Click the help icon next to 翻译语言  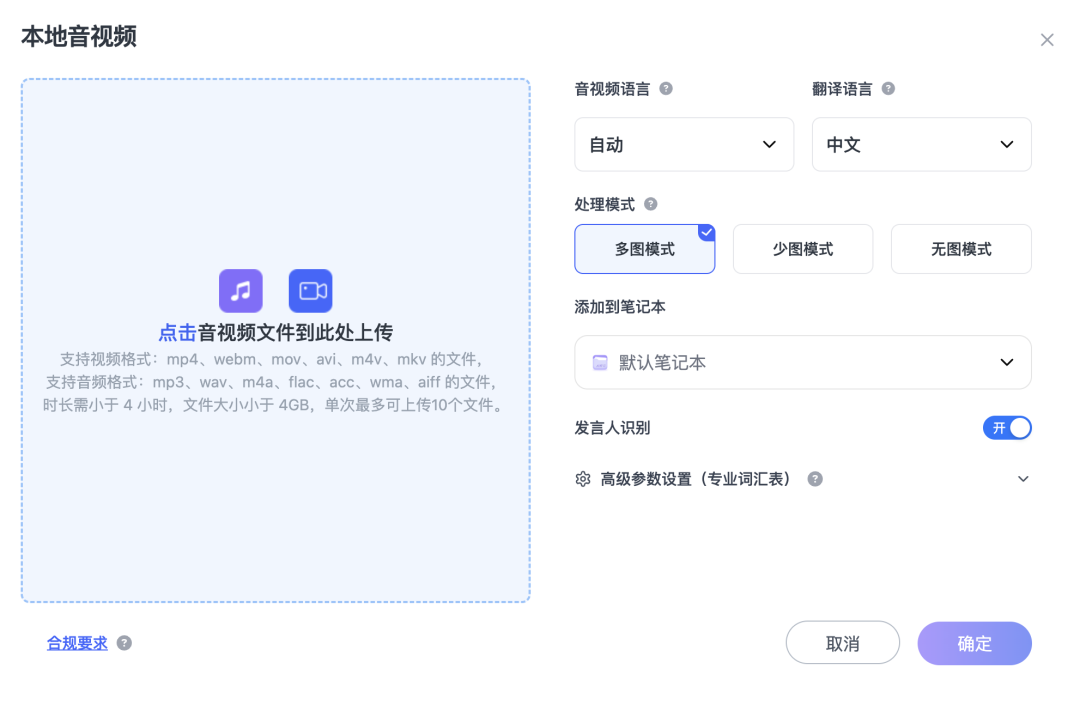[887, 88]
